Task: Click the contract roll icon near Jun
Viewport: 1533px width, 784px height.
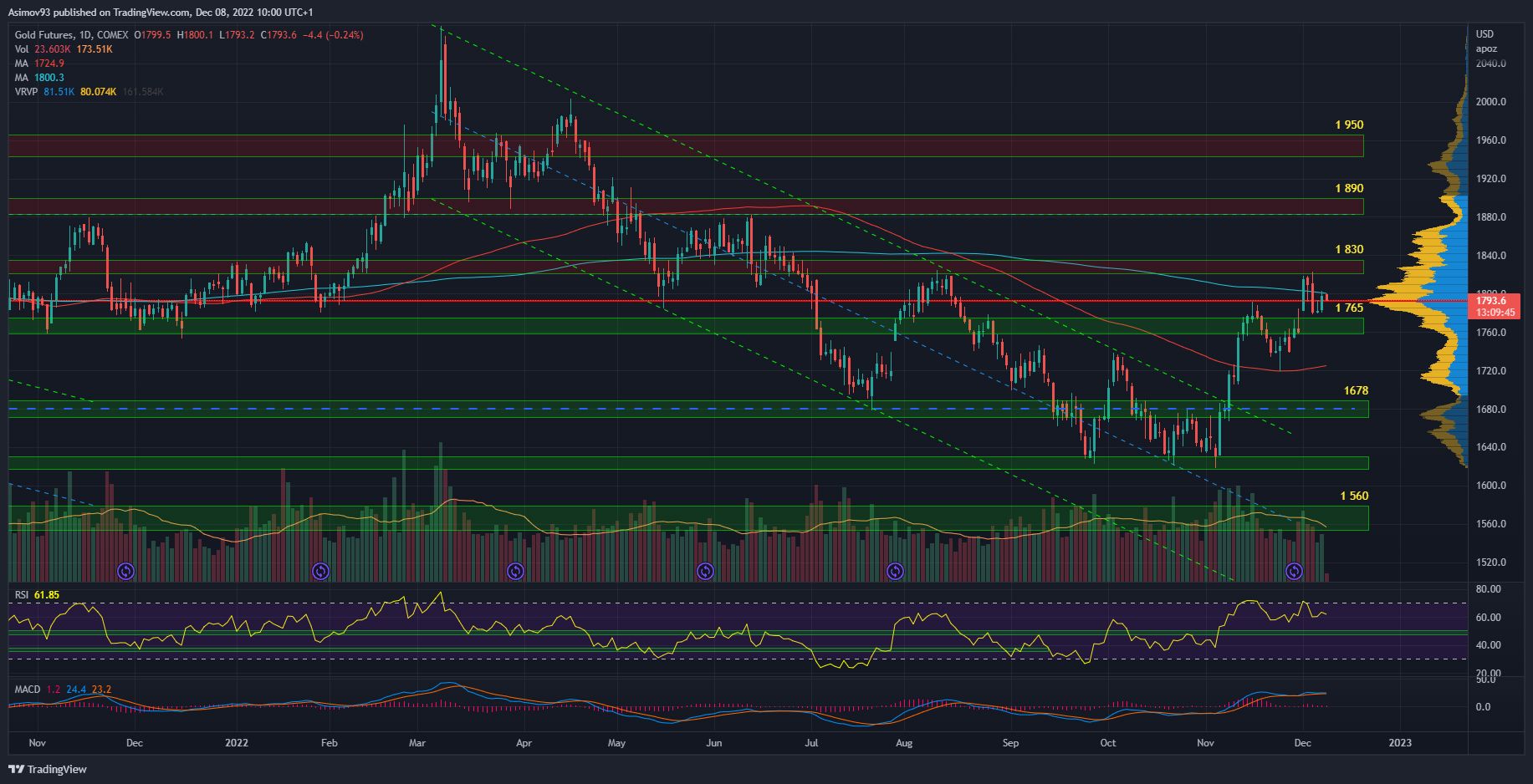Action: click(705, 572)
